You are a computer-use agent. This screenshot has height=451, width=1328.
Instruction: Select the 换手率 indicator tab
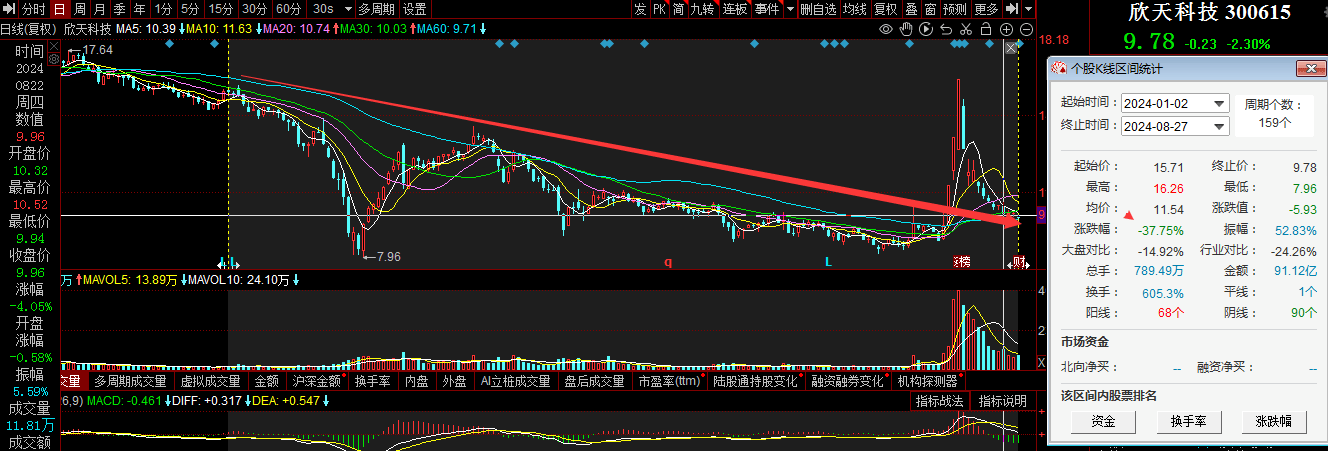(x=373, y=381)
